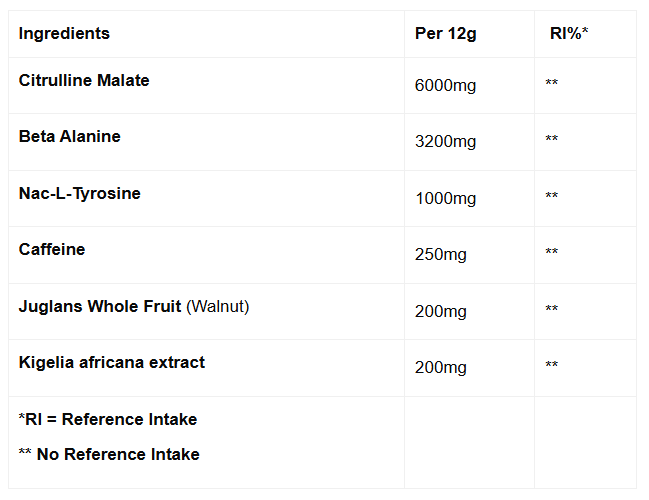Click the ** RI value for Beta Alanine
Viewport: 649px width, 500px height.
[552, 139]
